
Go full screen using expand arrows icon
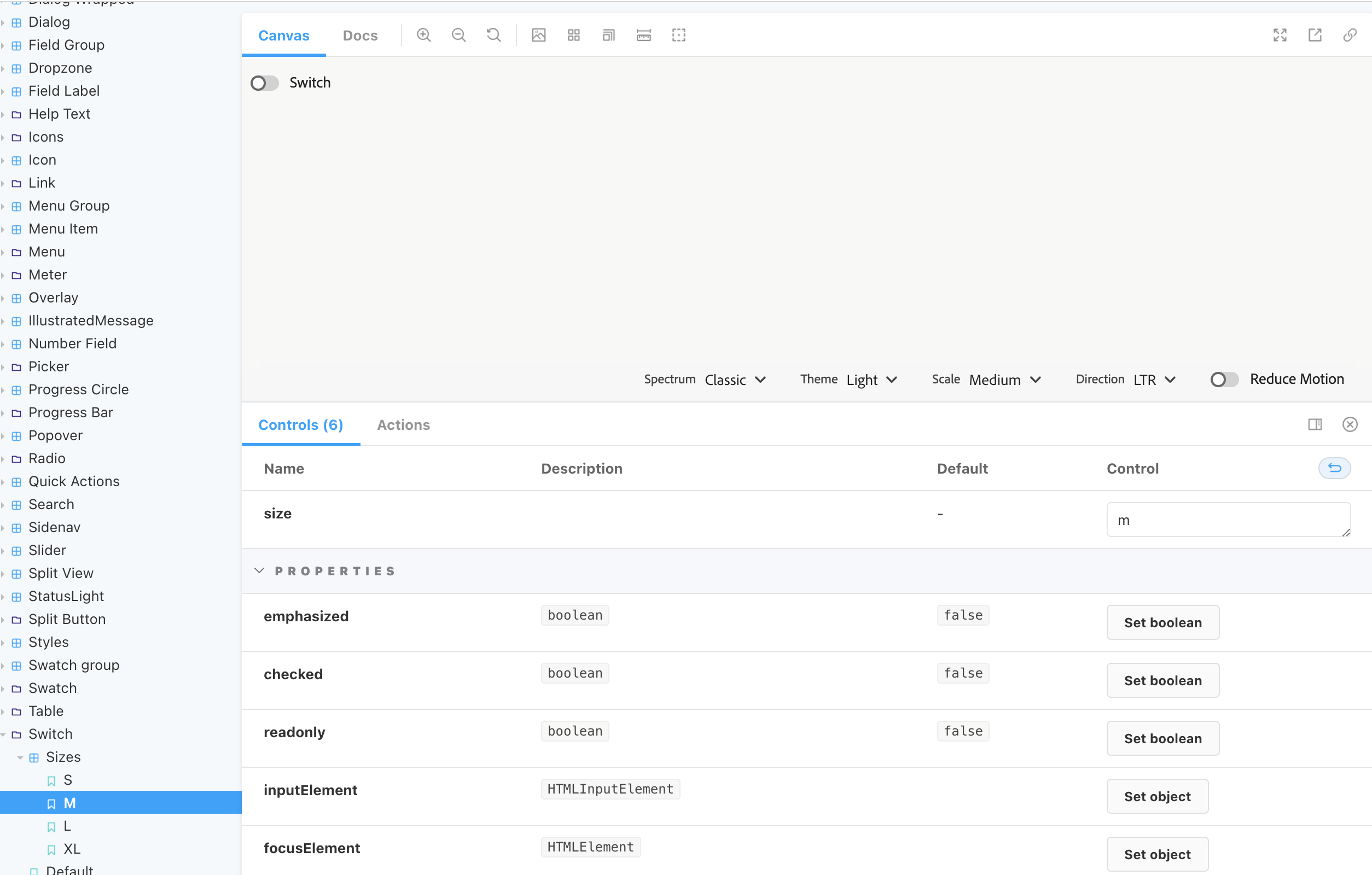click(x=1280, y=36)
